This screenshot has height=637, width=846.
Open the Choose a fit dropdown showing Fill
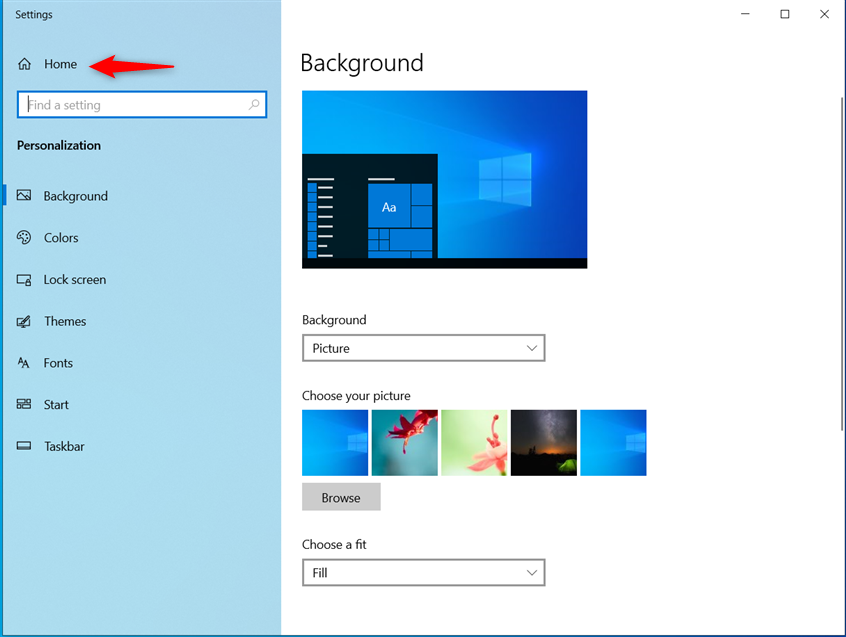pos(424,572)
